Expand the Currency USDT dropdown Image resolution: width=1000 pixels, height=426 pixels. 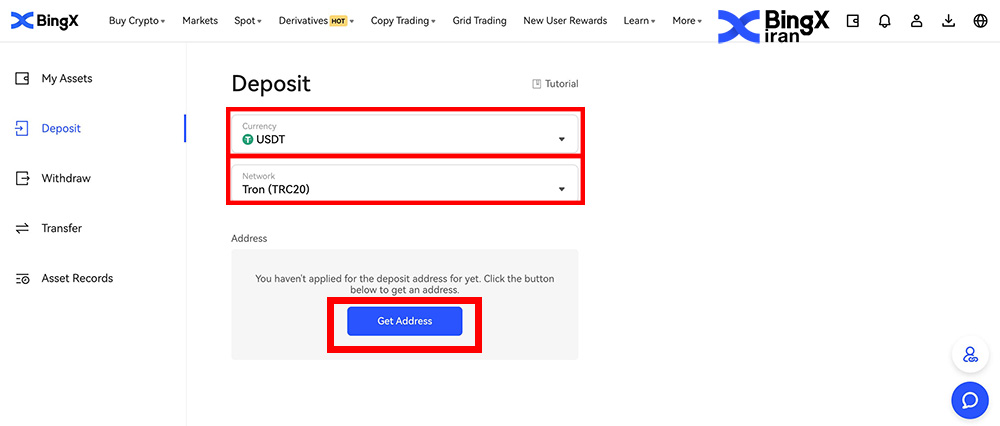[x=405, y=133]
